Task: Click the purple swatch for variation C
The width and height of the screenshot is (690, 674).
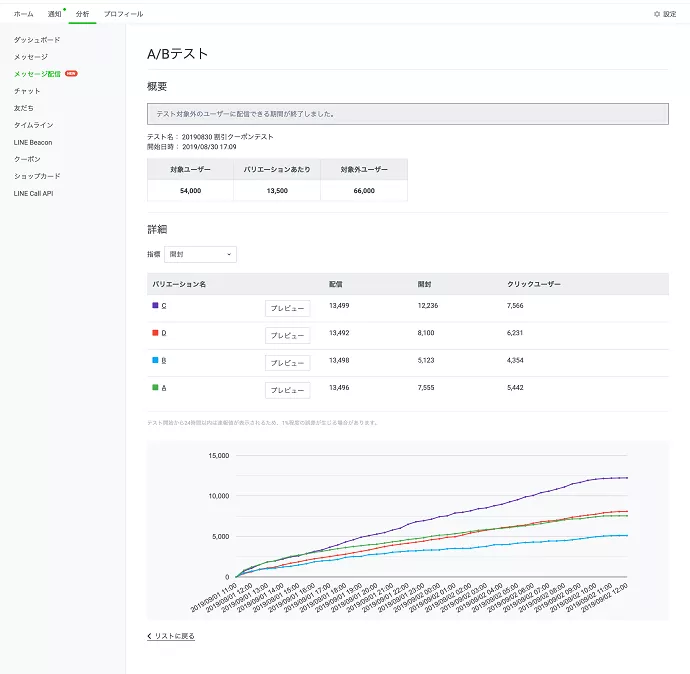Action: click(154, 305)
